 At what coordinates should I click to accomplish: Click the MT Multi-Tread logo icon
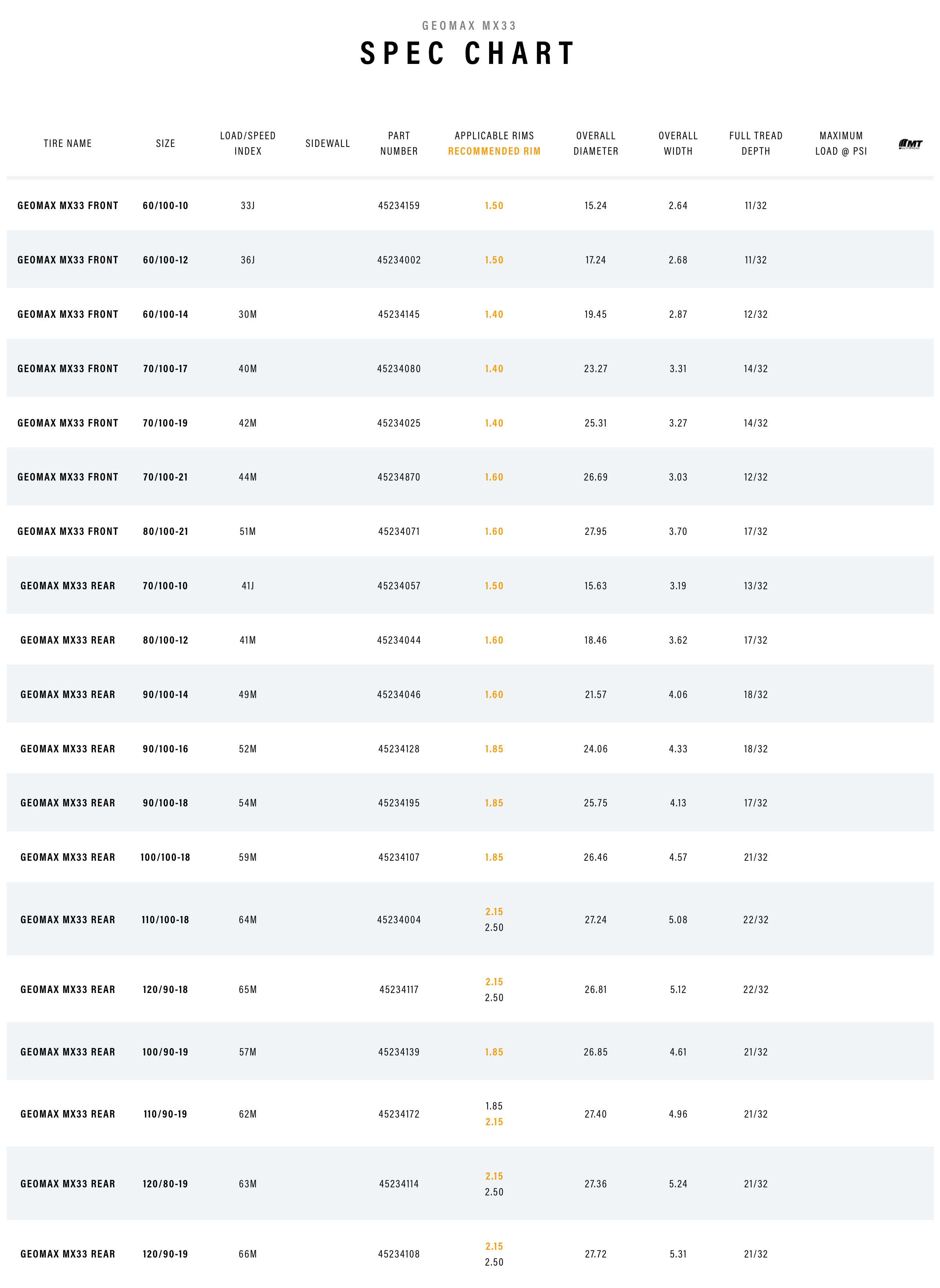[910, 144]
